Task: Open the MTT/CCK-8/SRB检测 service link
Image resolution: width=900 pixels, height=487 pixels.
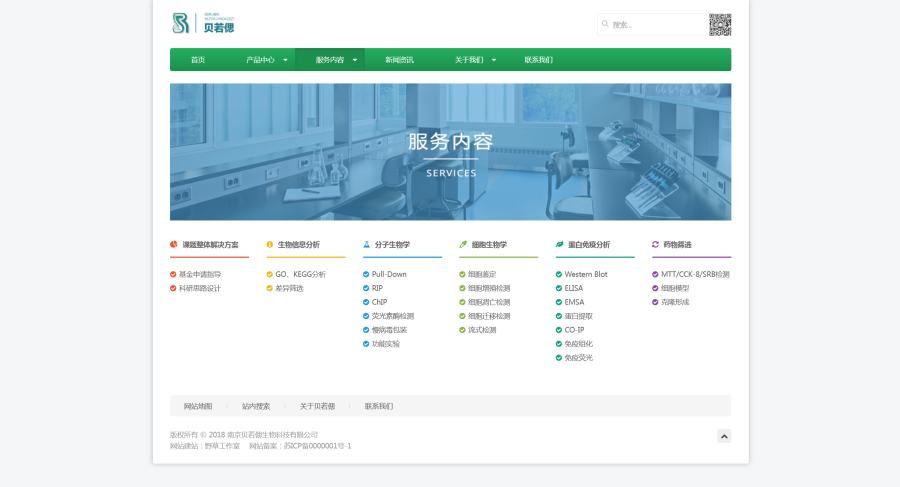Action: [x=695, y=274]
